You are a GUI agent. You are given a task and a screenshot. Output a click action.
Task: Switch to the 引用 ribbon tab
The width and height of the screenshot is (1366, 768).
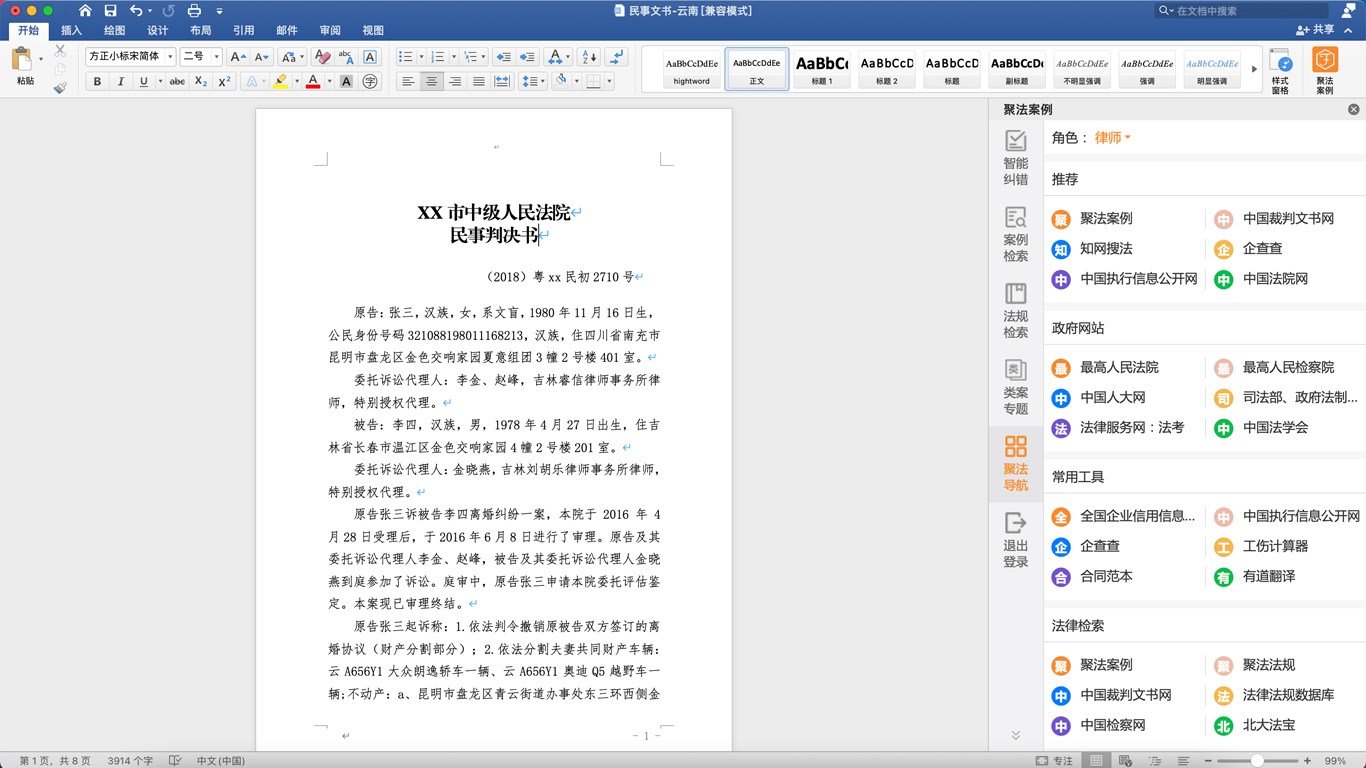(244, 30)
